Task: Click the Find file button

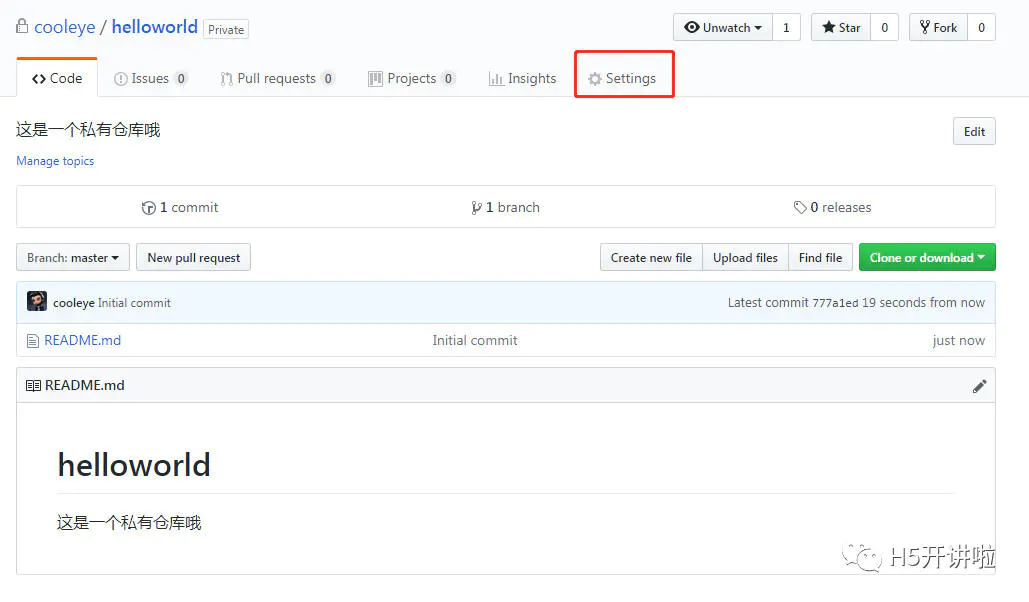Action: pyautogui.click(x=820, y=257)
